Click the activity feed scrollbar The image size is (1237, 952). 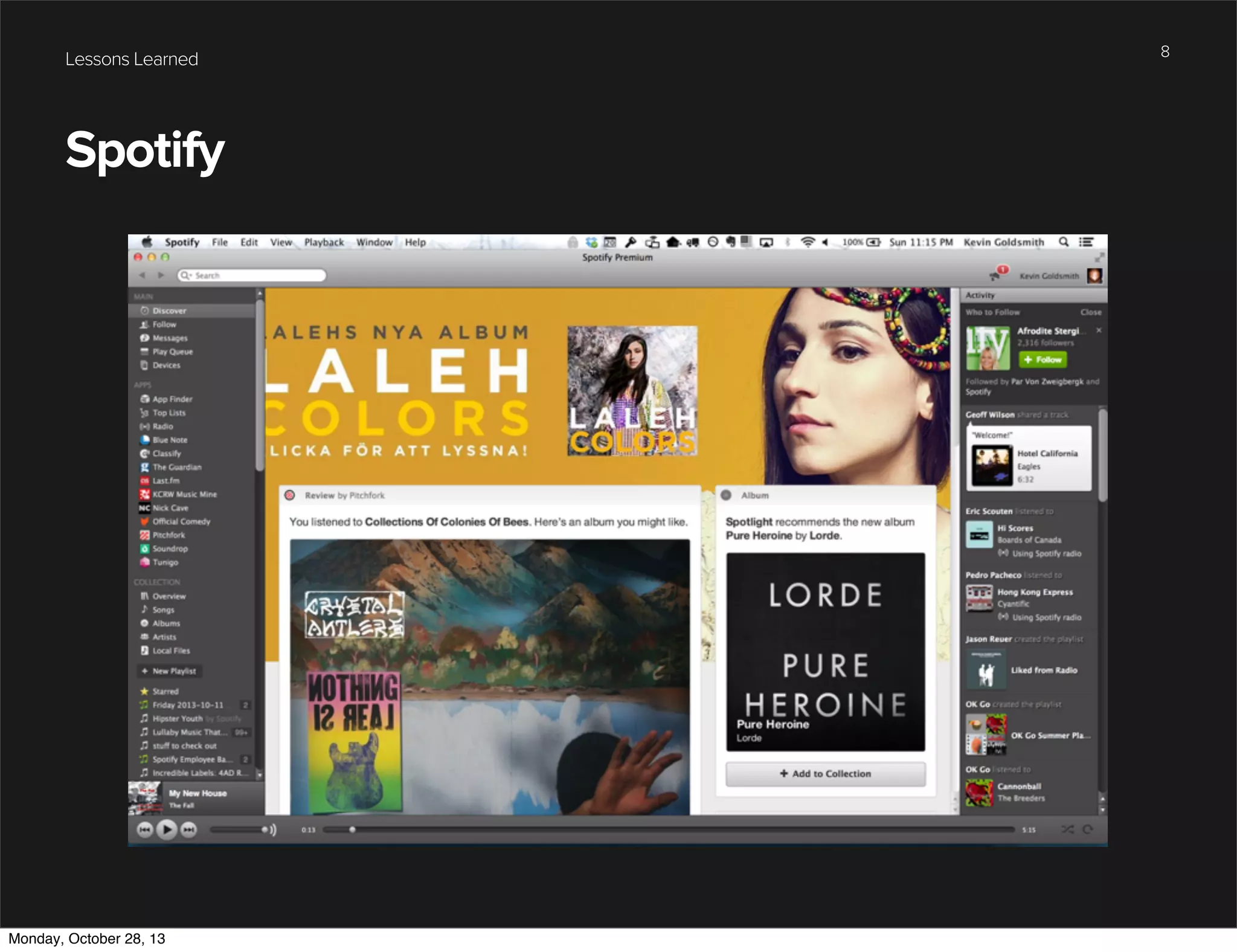click(x=1102, y=455)
